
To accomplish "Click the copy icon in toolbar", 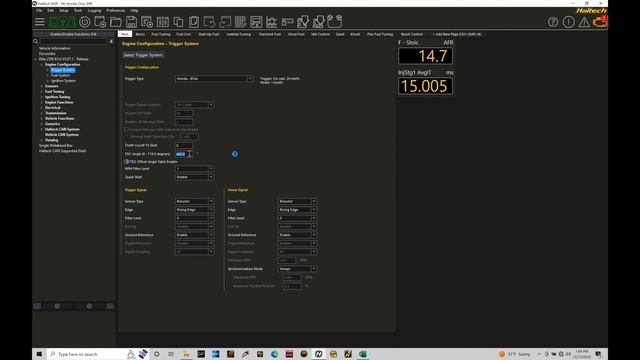I will tap(178, 22).
